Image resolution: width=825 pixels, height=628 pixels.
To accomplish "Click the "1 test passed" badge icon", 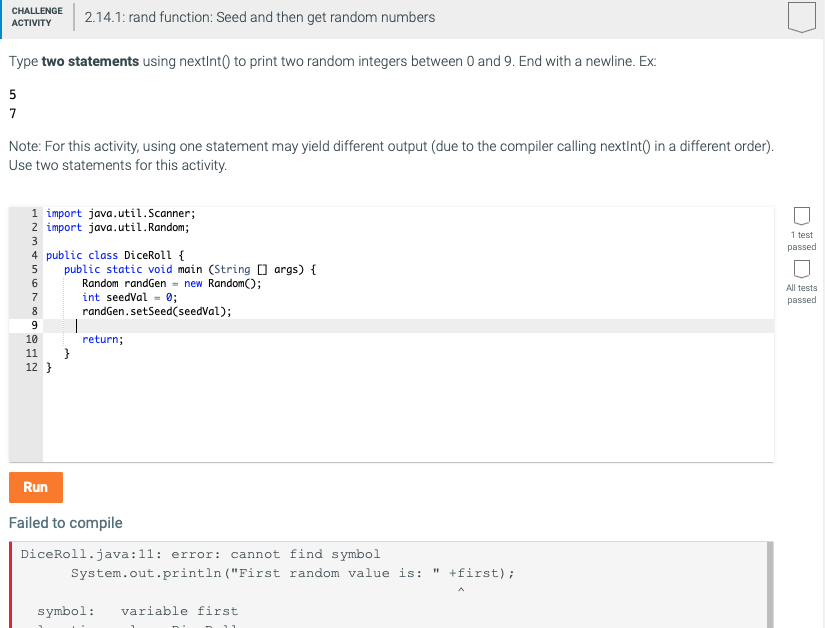I will [802, 217].
